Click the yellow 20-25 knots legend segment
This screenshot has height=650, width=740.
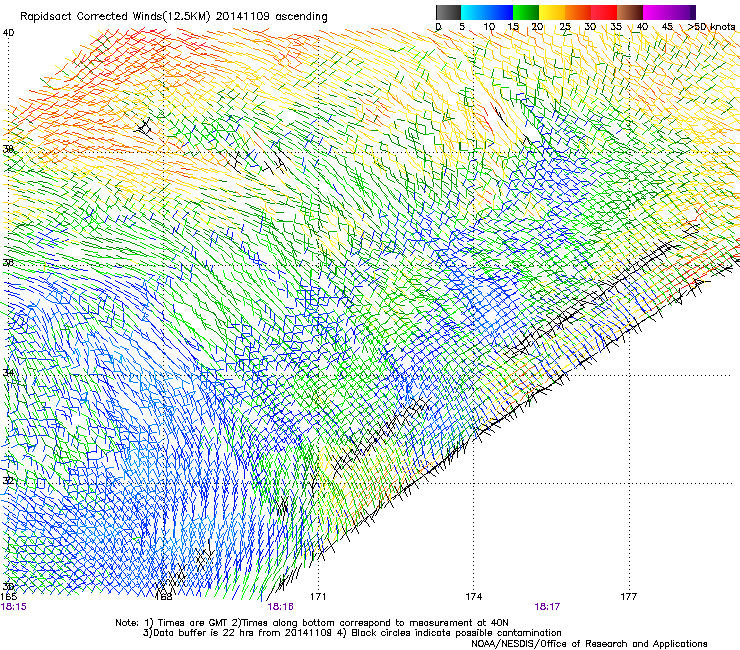(552, 12)
